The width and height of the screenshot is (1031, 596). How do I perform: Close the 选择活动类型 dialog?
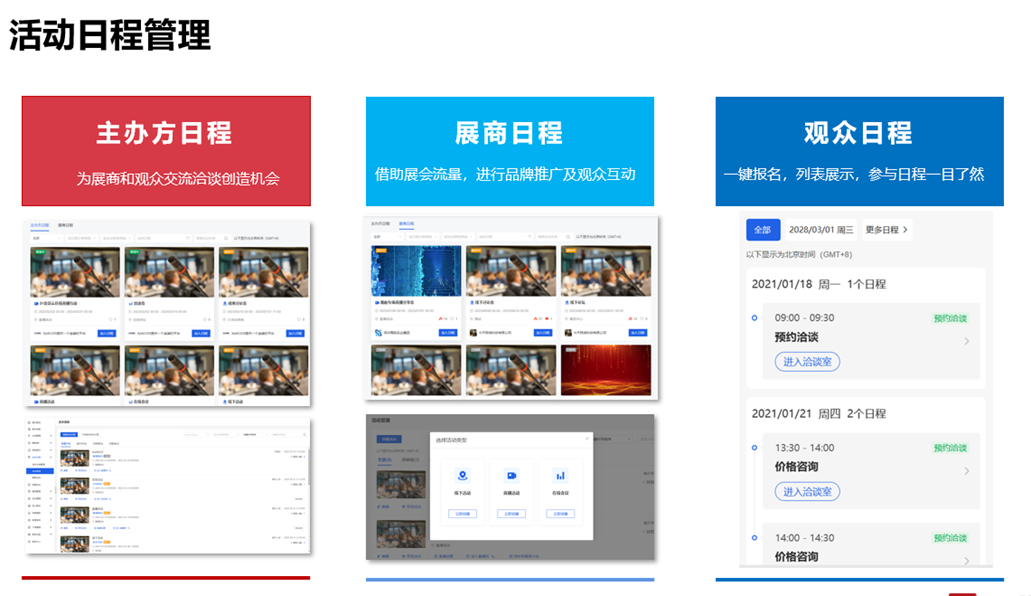[586, 439]
